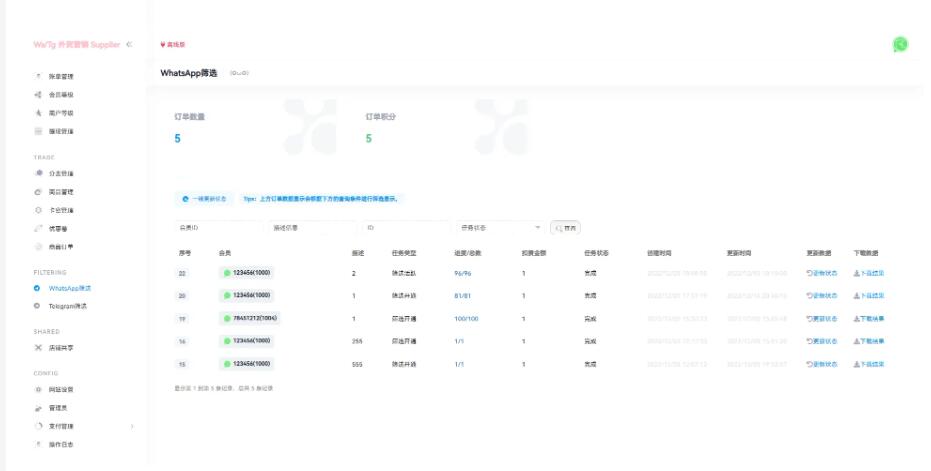
Task: Download results for row 20
Action: (x=869, y=296)
